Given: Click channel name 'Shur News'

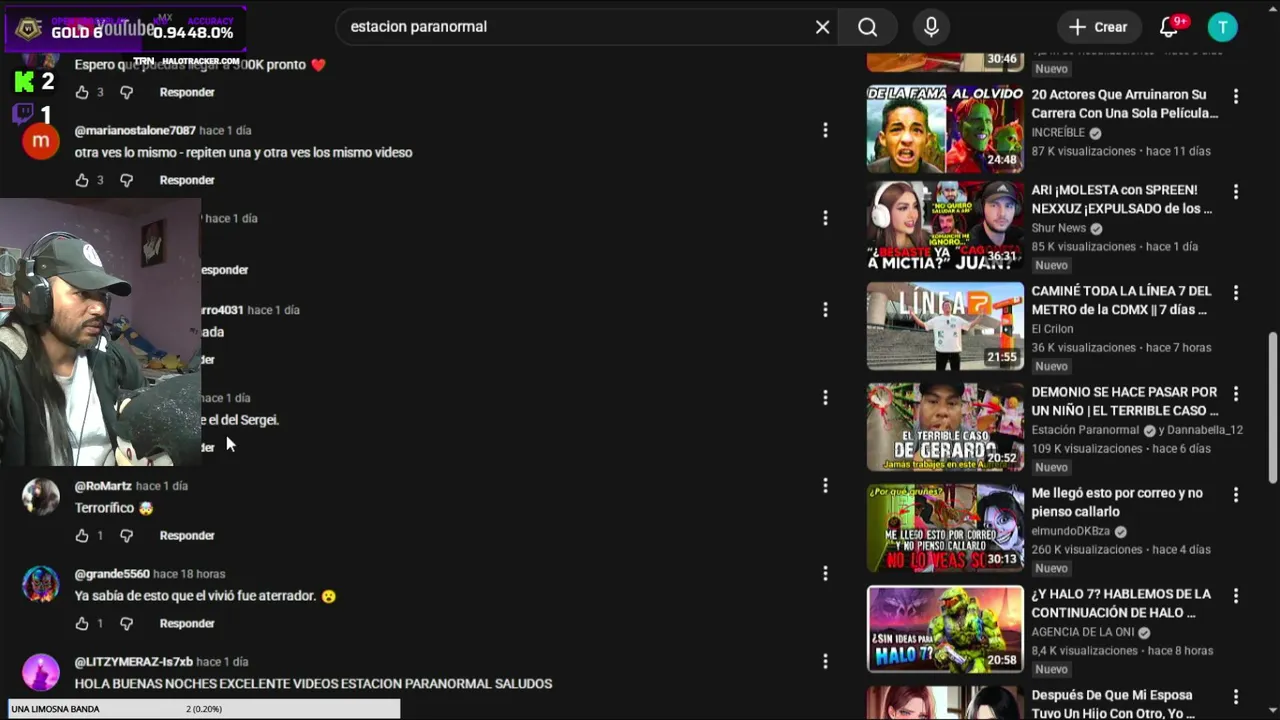Looking at the screenshot, I should click(x=1058, y=228).
